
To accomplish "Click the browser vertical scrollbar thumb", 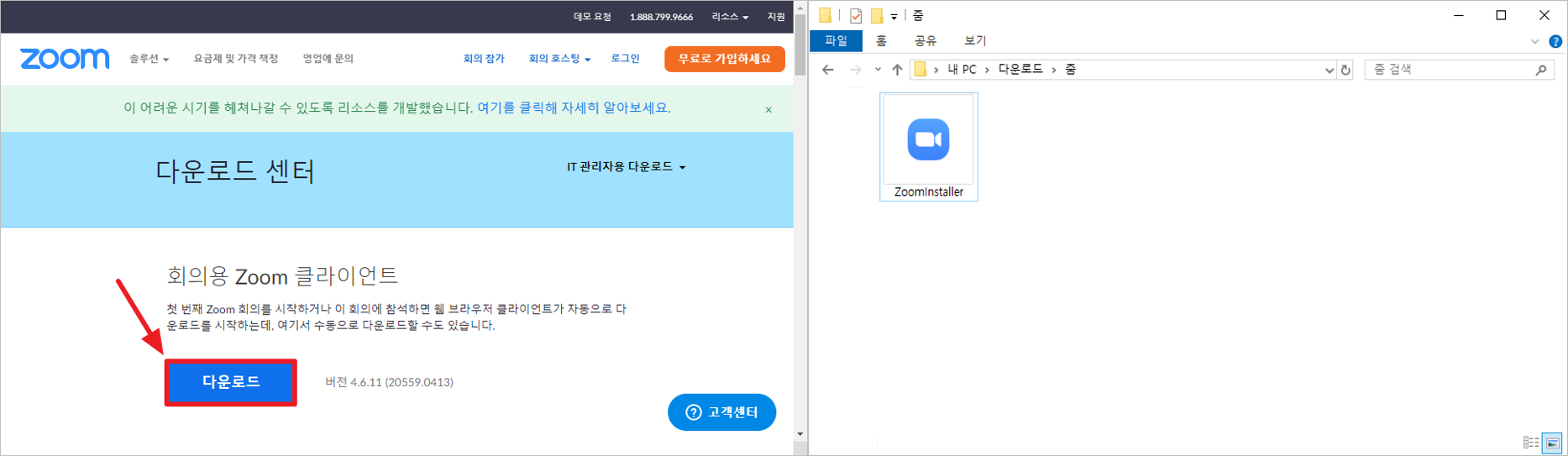I will coord(800,46).
